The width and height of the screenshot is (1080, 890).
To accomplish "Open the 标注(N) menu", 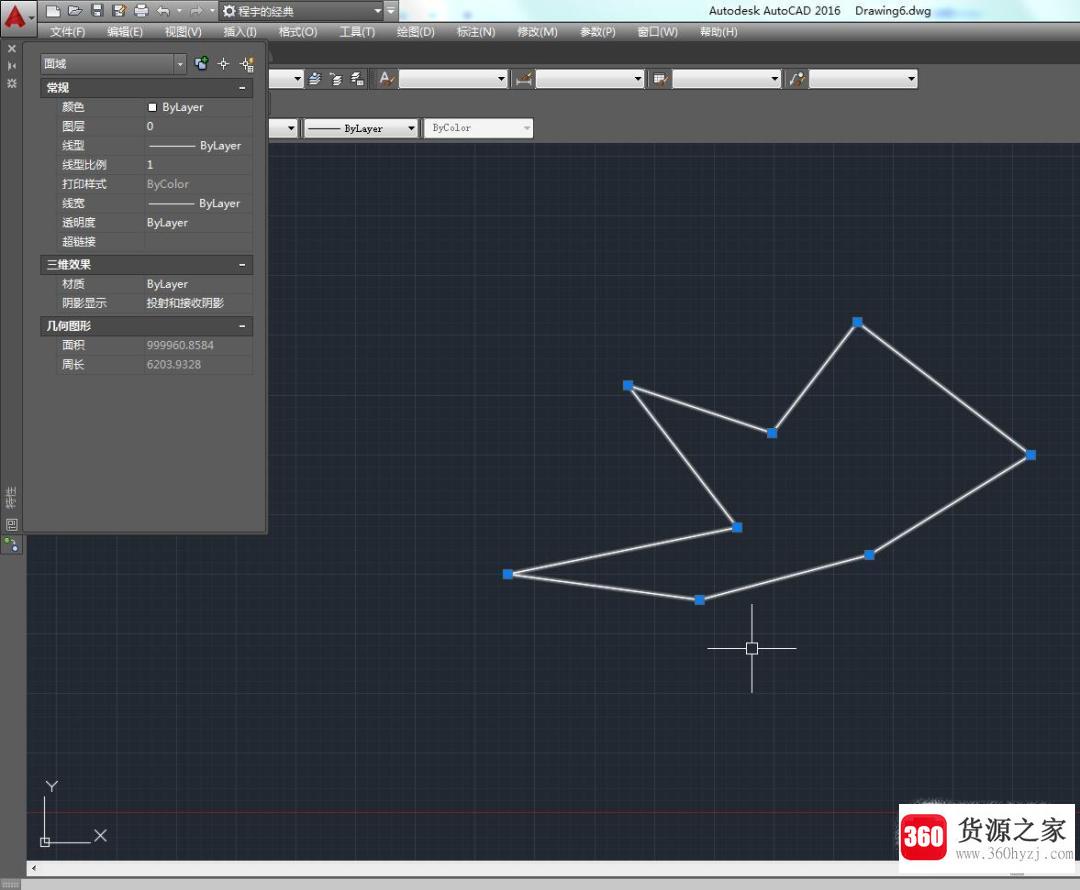I will tap(475, 32).
